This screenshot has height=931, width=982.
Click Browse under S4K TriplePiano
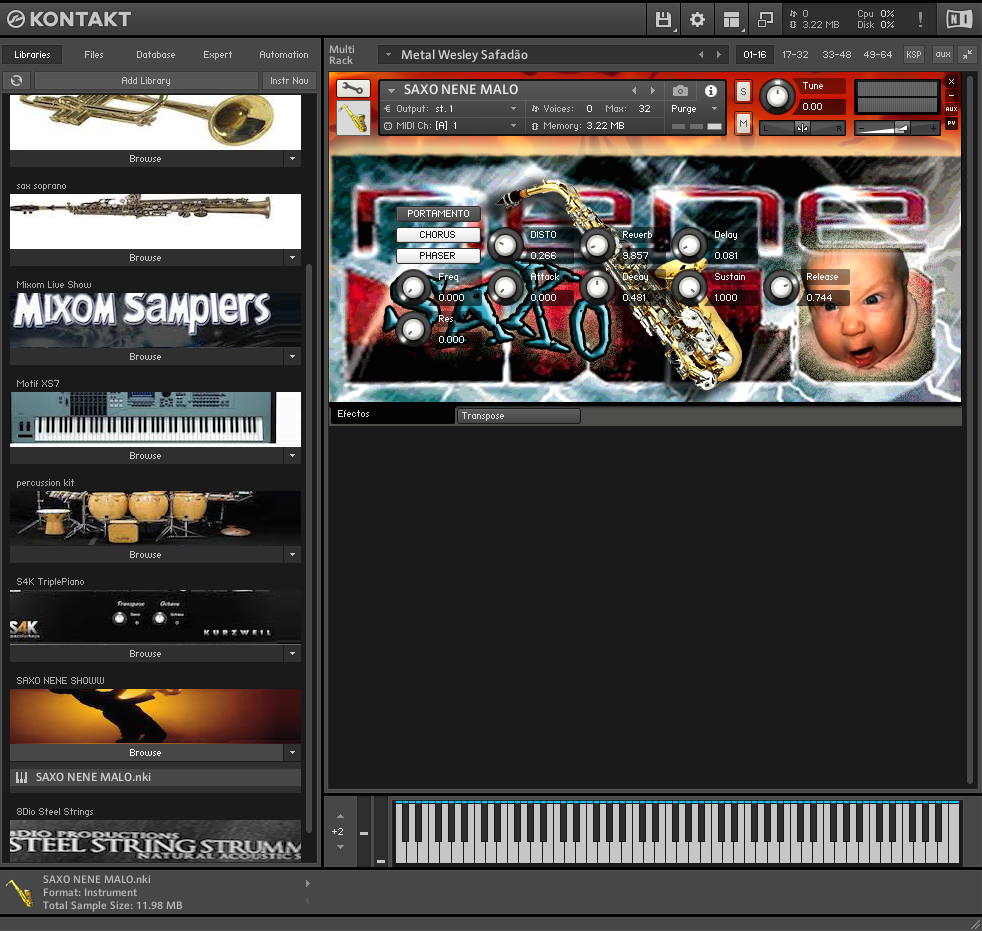[x=145, y=653]
